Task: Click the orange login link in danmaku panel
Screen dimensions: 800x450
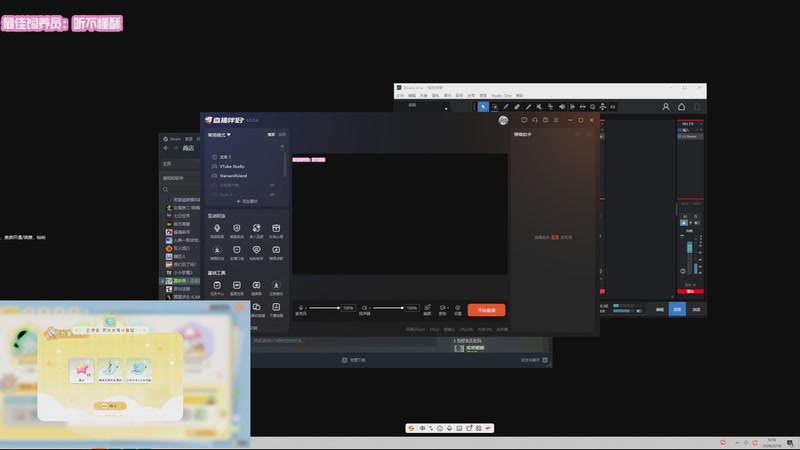Action: pyautogui.click(x=555, y=237)
